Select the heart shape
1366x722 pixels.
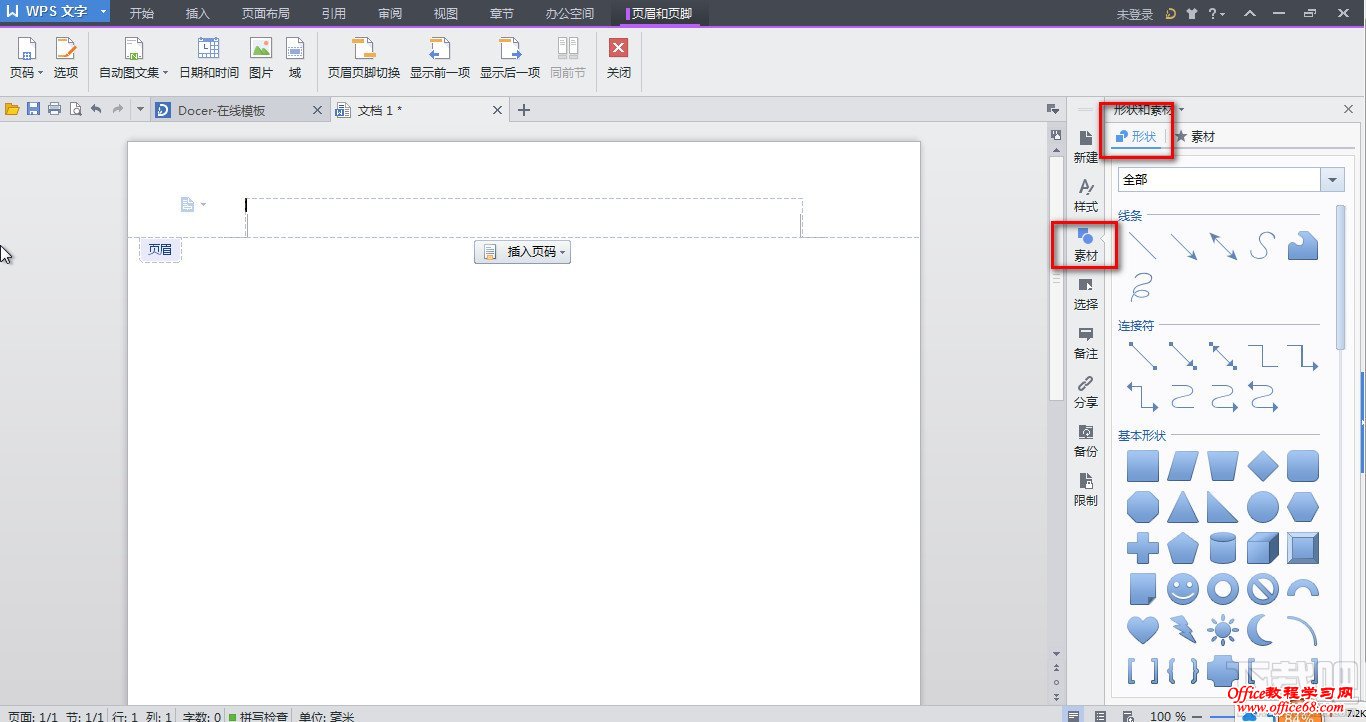[1142, 629]
